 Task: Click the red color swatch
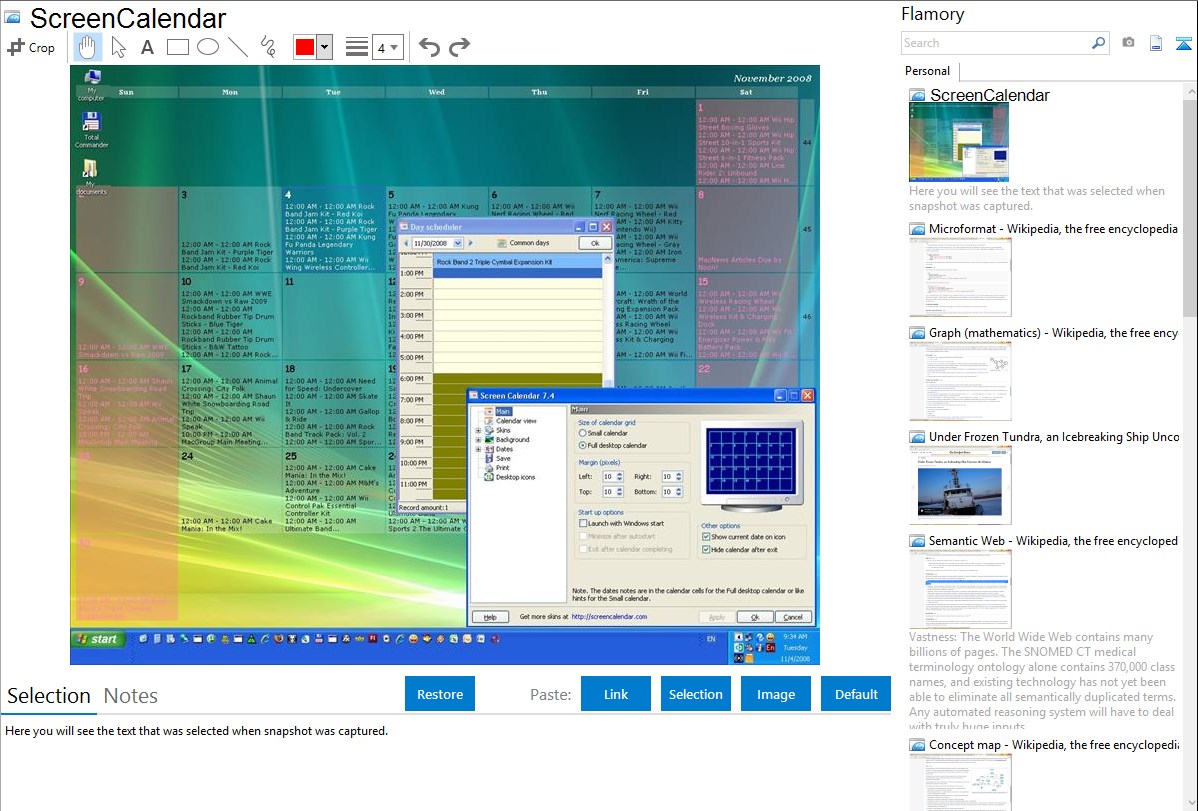[305, 47]
